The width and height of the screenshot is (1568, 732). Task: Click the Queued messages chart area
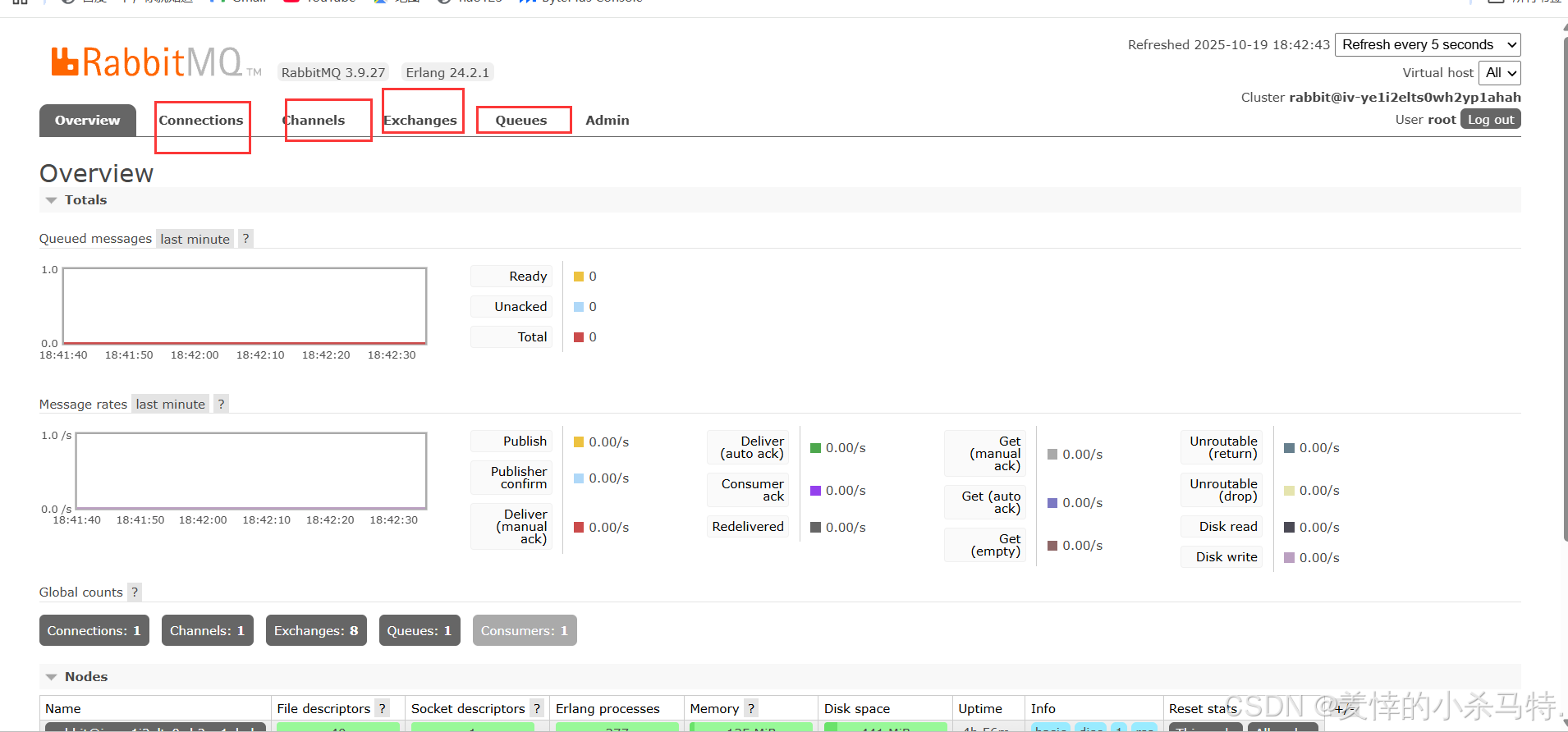(245, 305)
